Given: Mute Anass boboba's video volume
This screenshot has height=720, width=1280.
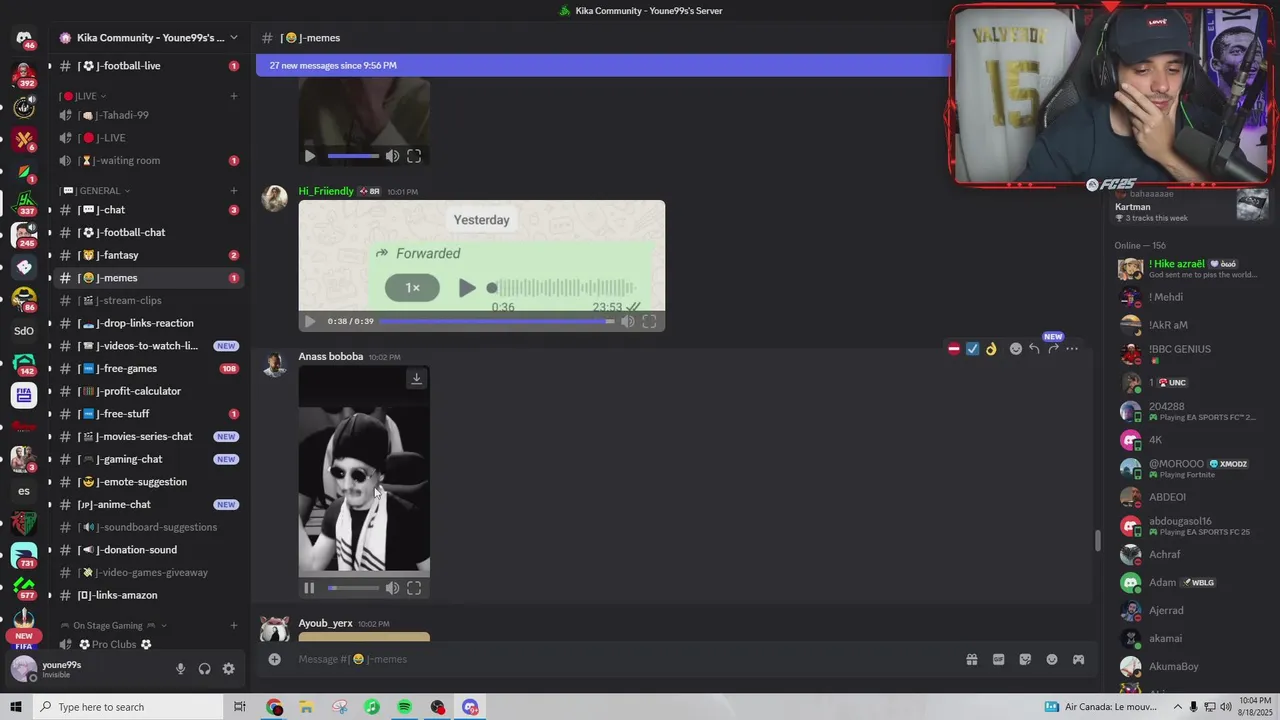Looking at the screenshot, I should click(392, 588).
